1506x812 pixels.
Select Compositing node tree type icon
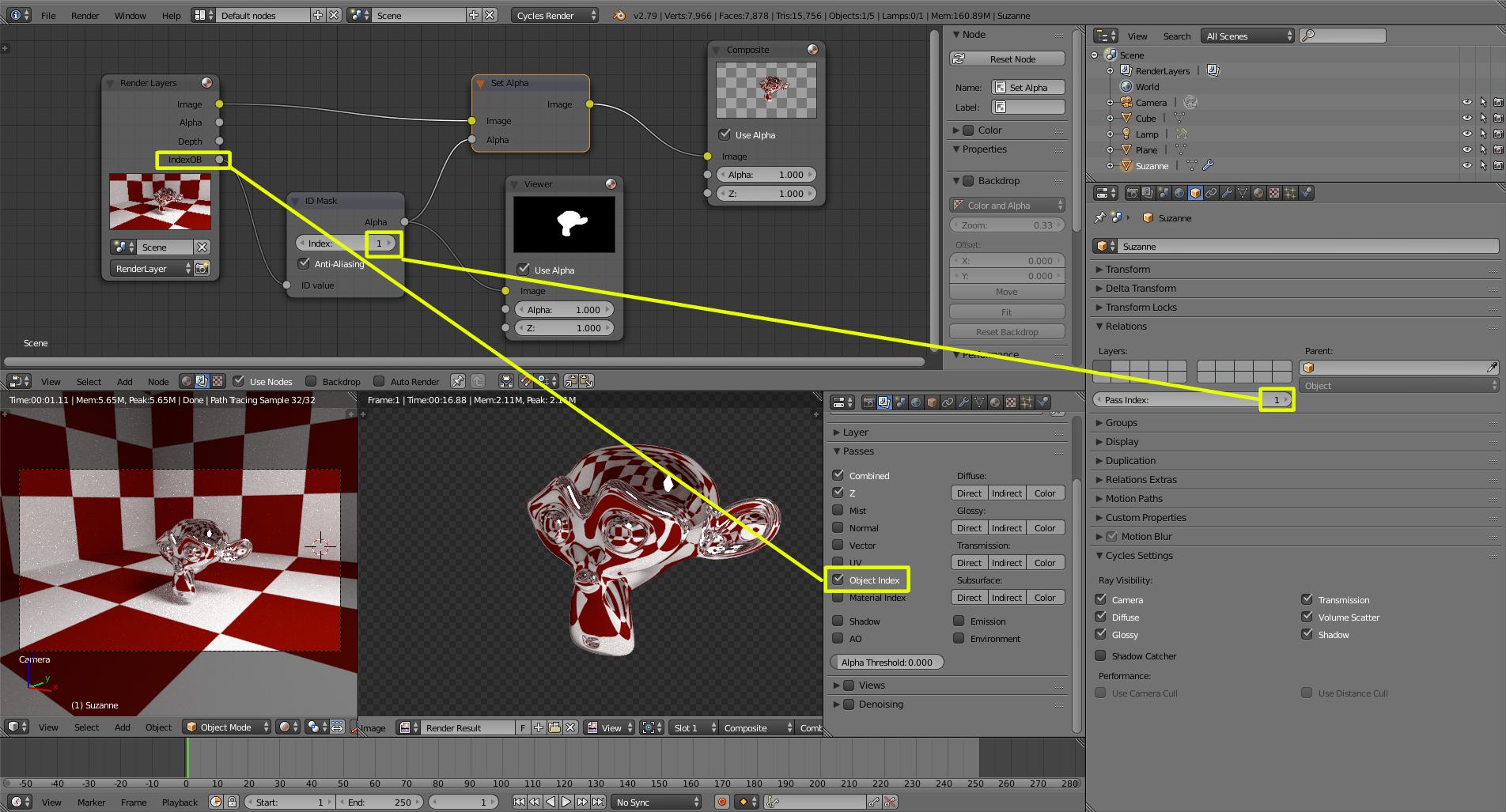click(x=202, y=381)
